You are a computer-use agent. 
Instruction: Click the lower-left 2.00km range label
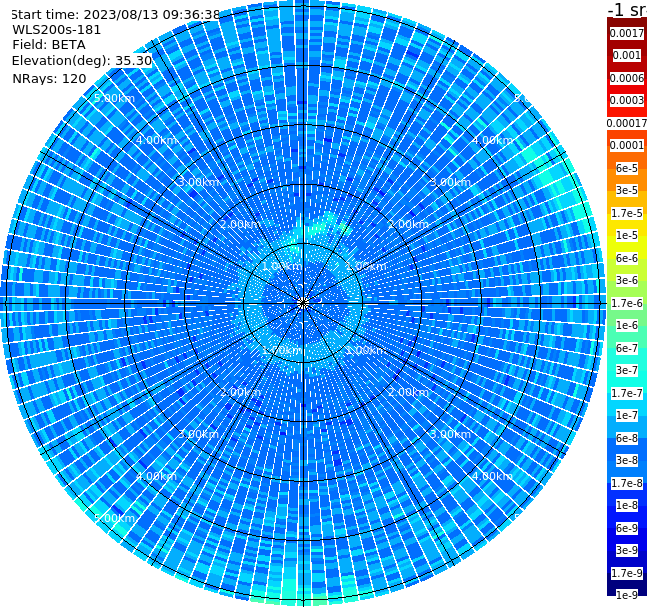[240, 392]
